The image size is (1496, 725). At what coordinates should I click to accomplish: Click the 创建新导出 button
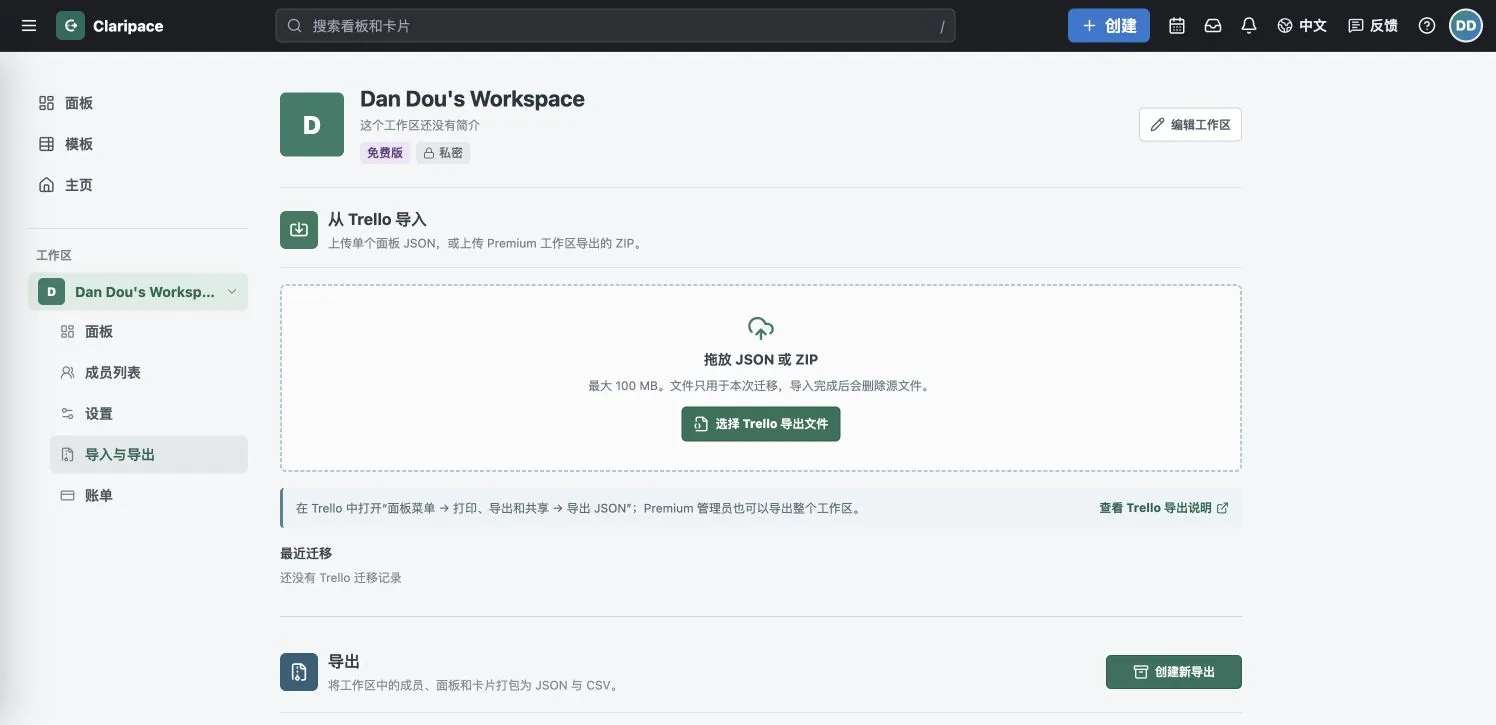click(x=1174, y=672)
